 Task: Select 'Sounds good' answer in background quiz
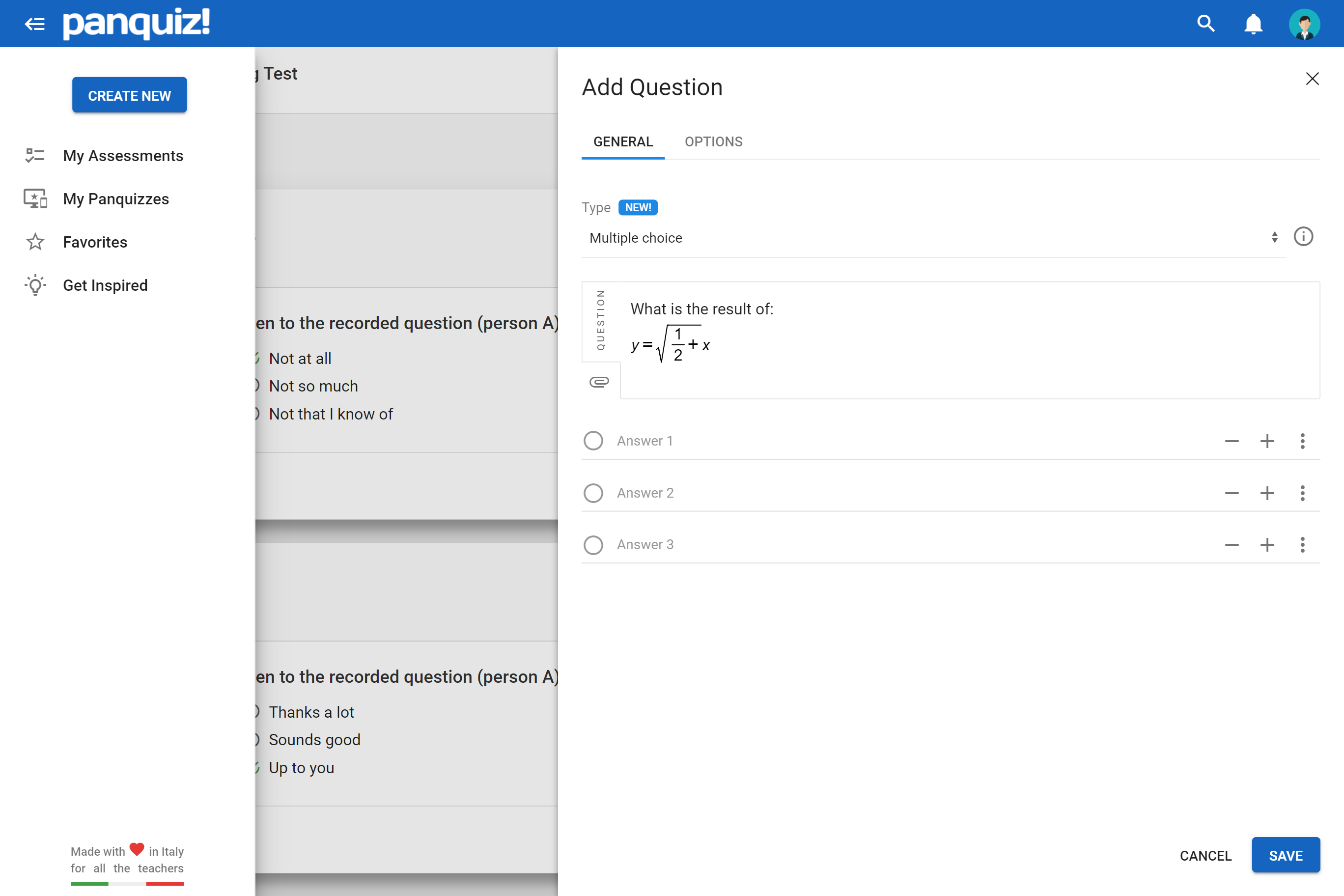point(314,739)
